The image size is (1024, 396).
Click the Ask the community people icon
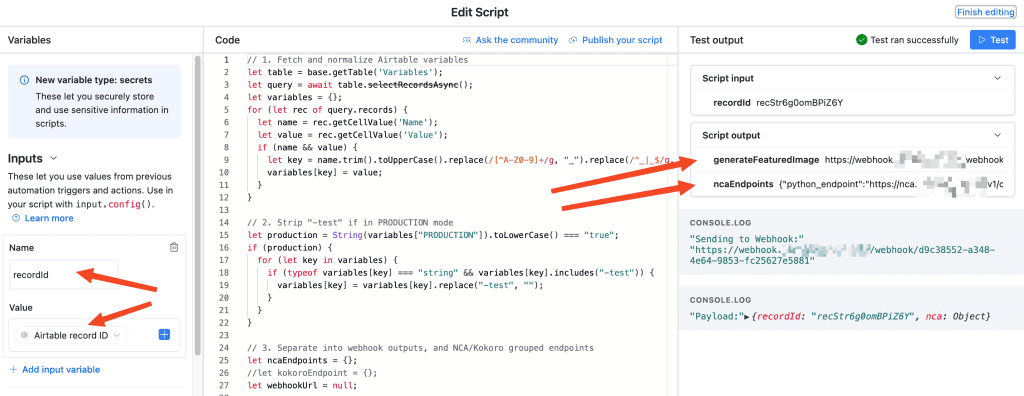click(x=467, y=40)
